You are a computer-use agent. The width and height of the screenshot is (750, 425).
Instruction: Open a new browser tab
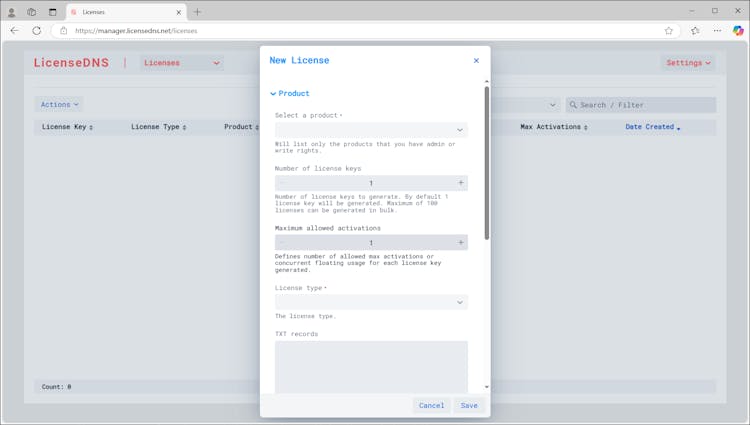click(x=197, y=12)
